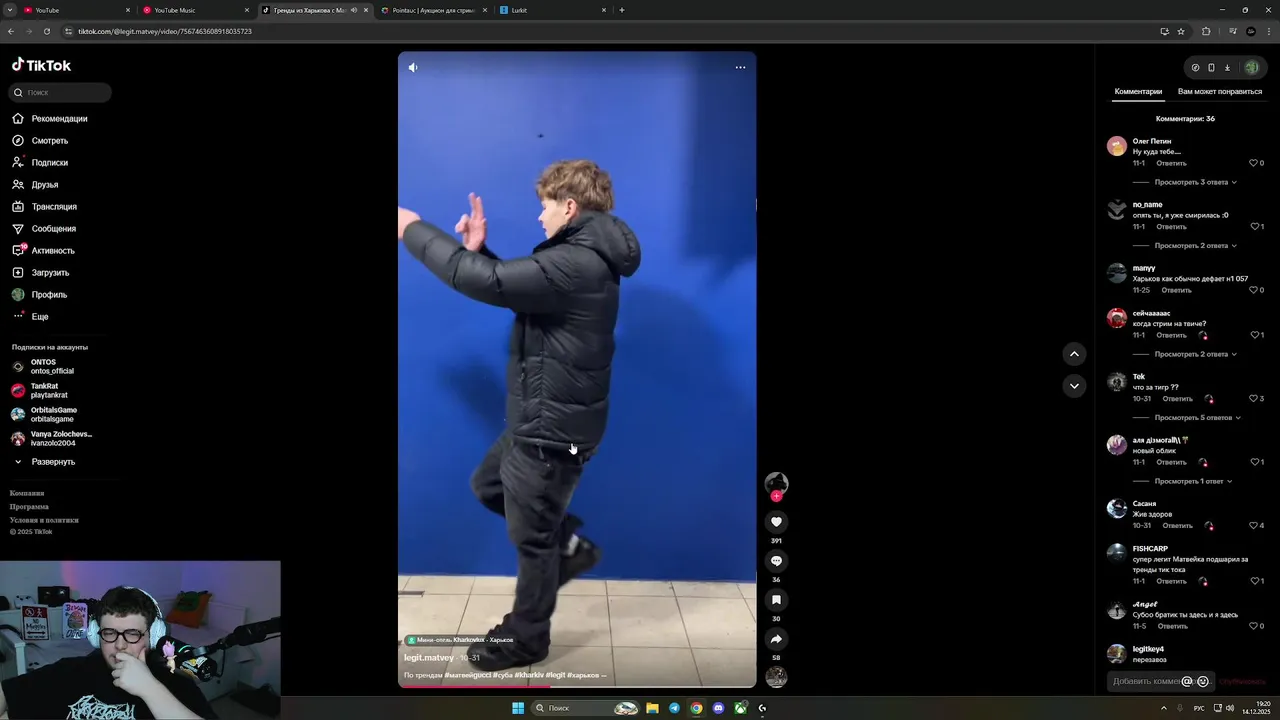The height and width of the screenshot is (720, 1280).
Task: Share the video with the arrow icon
Action: pos(776,639)
